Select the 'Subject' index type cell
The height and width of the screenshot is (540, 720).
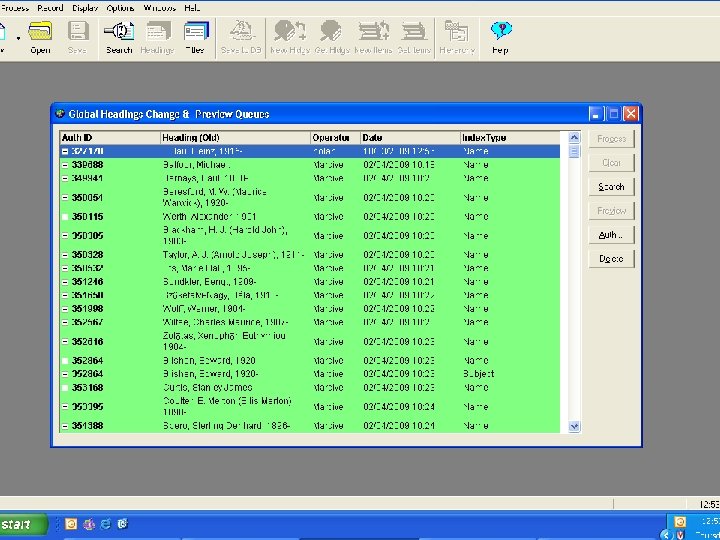pyautogui.click(x=478, y=374)
